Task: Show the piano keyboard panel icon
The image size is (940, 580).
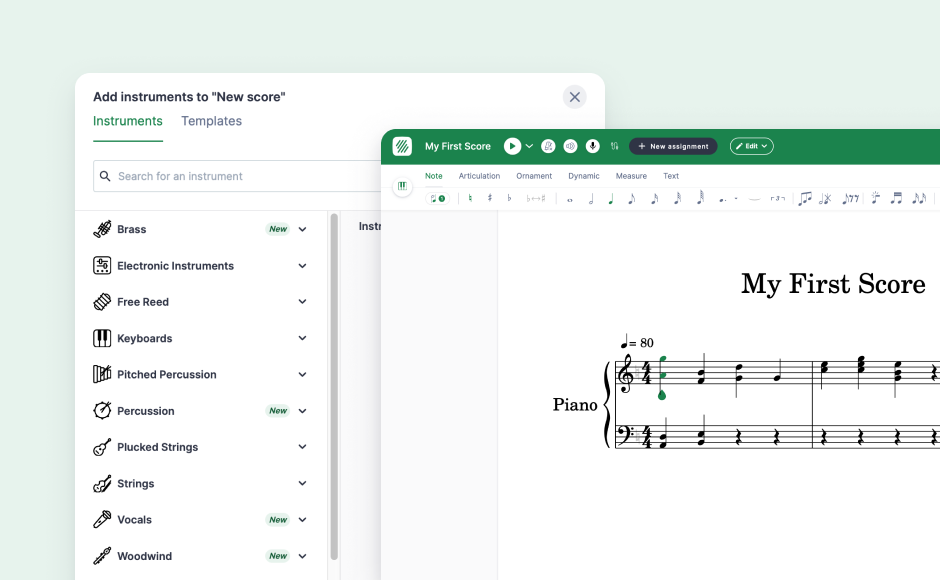Action: click(402, 186)
